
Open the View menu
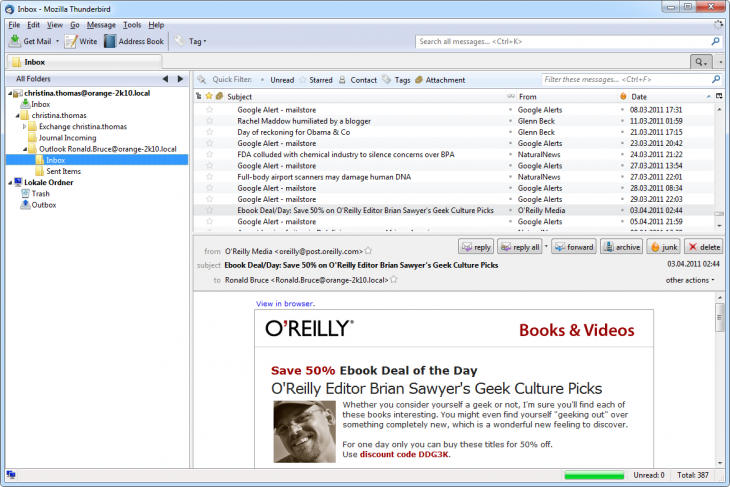[54, 25]
